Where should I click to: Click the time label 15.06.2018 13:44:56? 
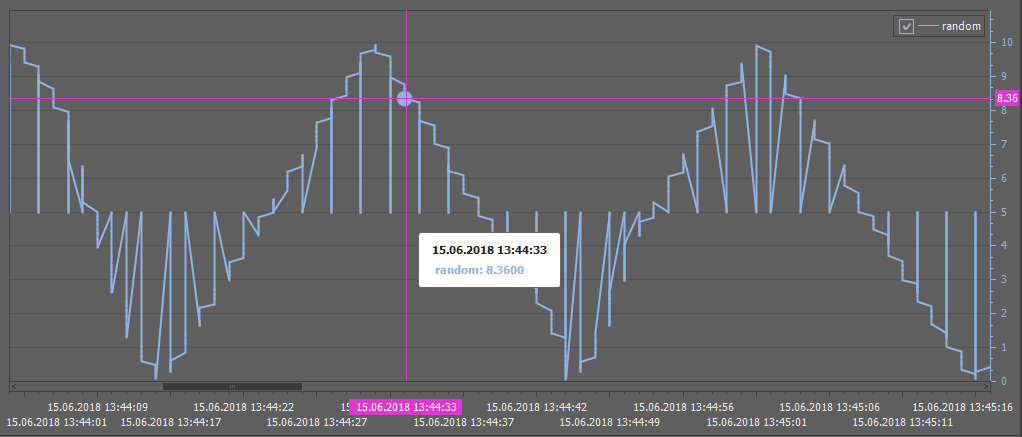click(x=684, y=407)
